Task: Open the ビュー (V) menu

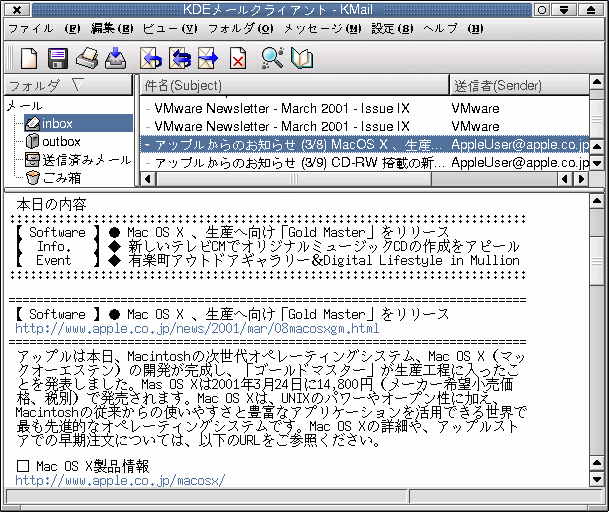Action: click(x=170, y=29)
